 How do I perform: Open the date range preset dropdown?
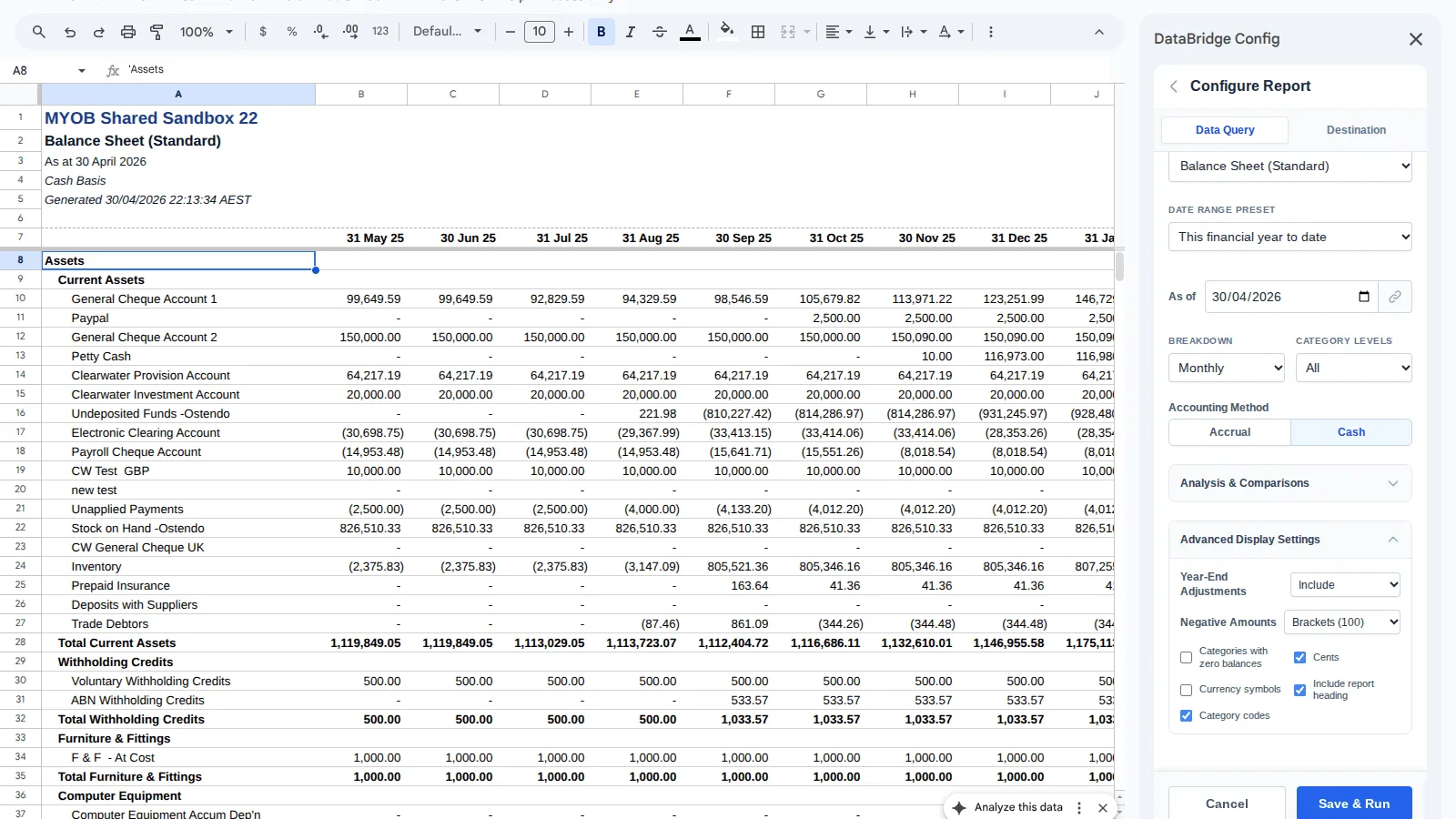[1290, 238]
